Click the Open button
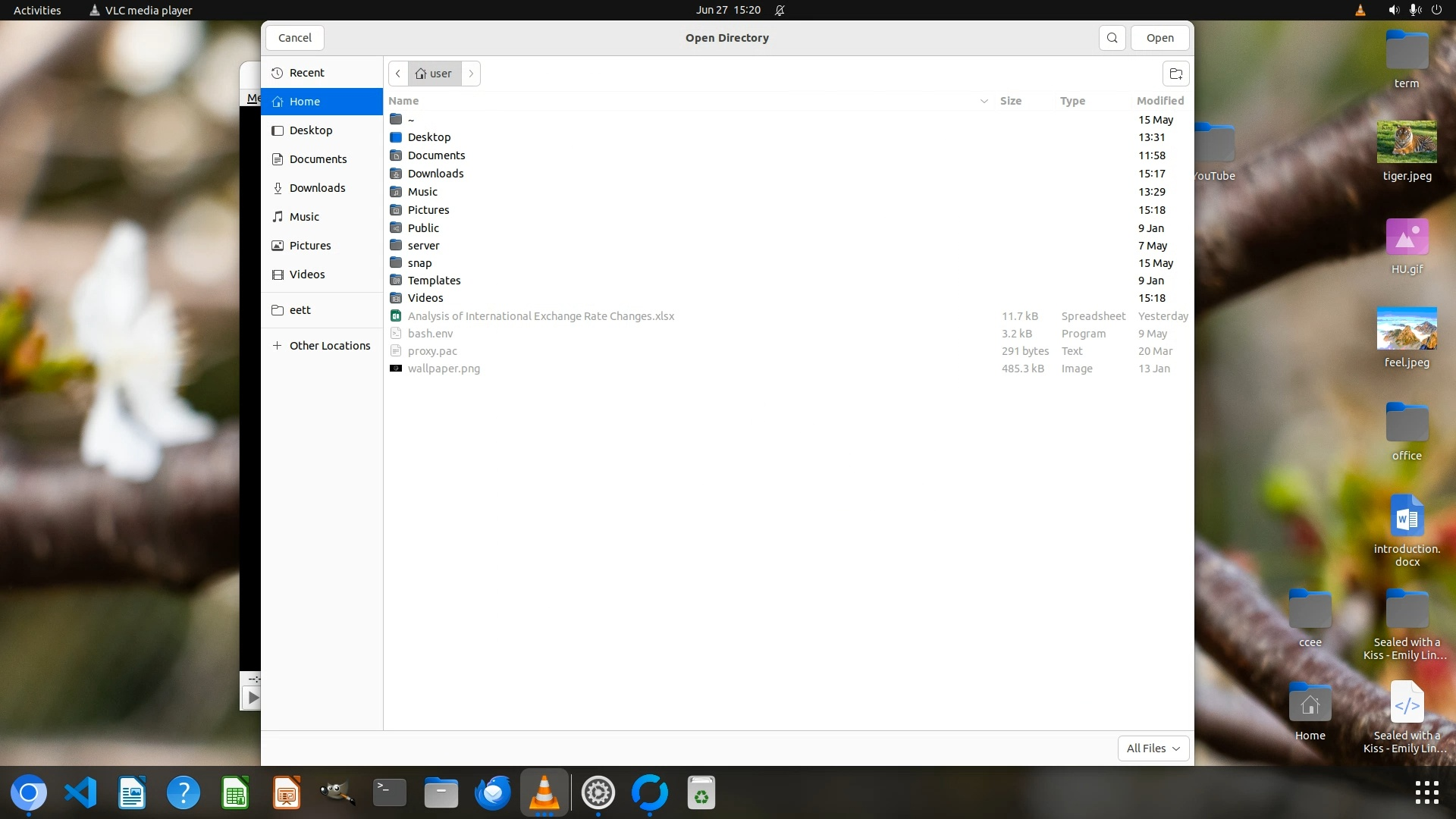This screenshot has width=1456, height=819. (x=1159, y=38)
